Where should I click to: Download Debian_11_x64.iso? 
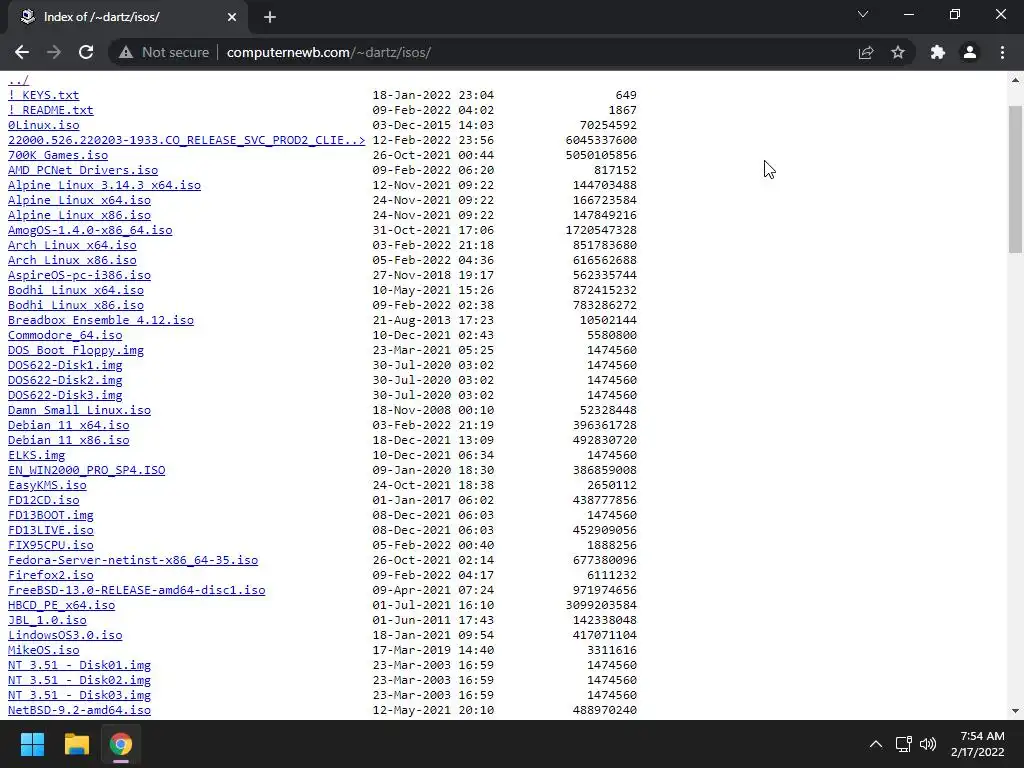tap(69, 426)
